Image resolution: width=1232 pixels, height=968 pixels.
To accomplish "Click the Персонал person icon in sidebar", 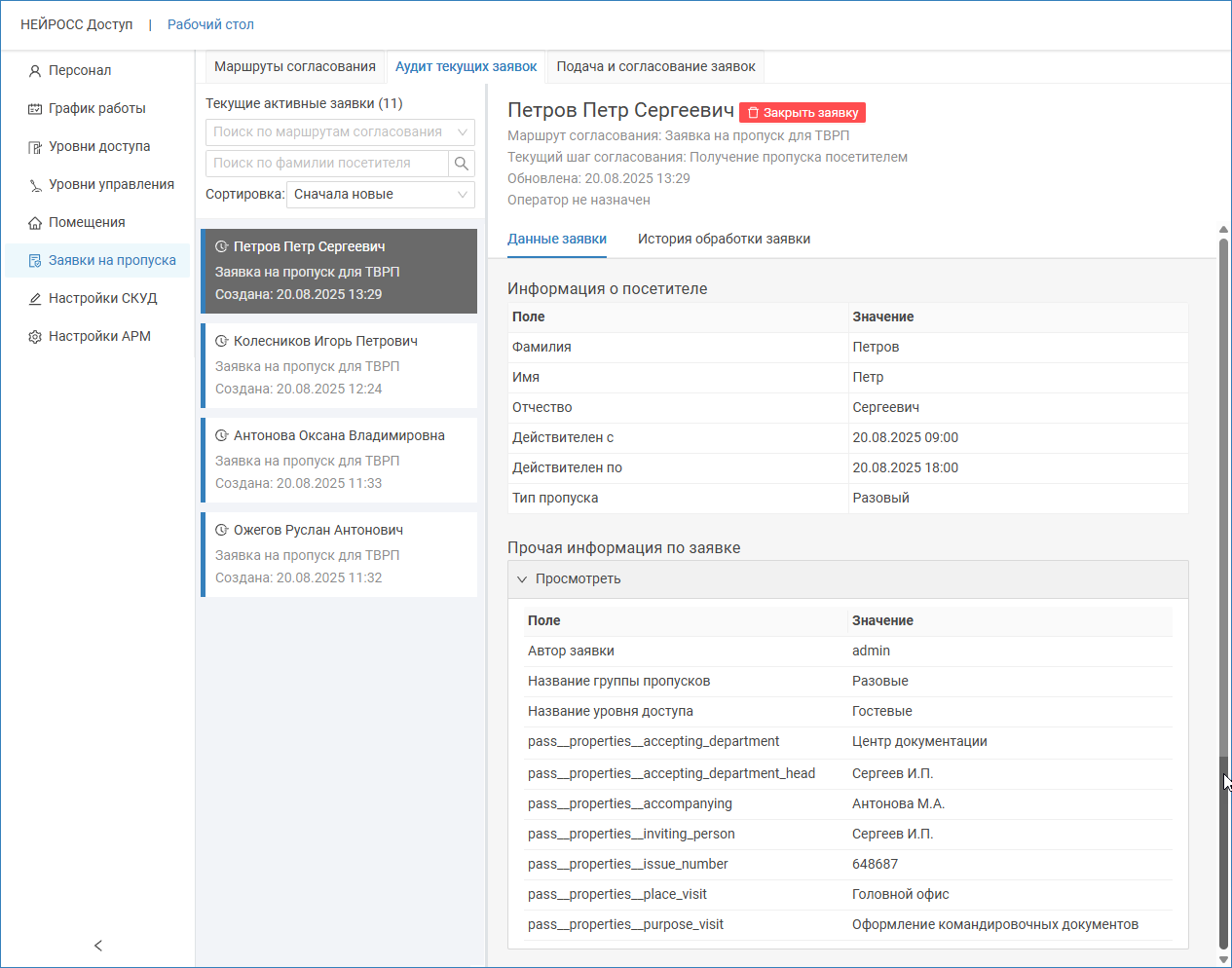I will 35,71.
